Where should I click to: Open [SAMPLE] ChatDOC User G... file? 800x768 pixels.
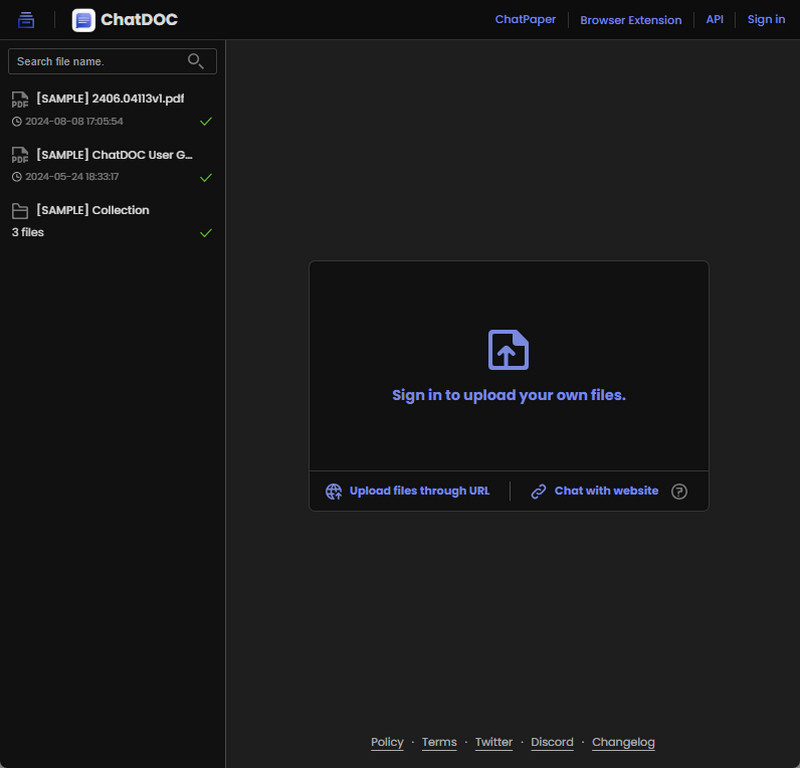click(x=114, y=155)
